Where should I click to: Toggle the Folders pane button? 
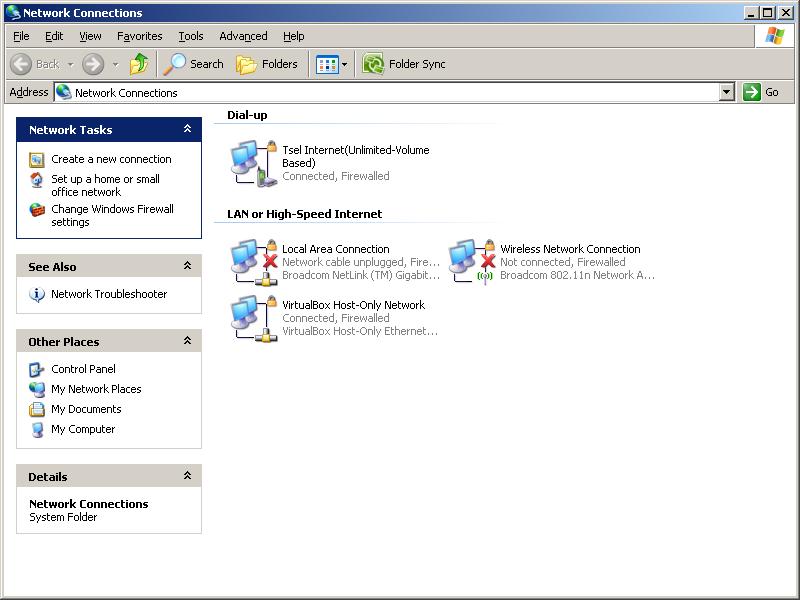pyautogui.click(x=267, y=64)
